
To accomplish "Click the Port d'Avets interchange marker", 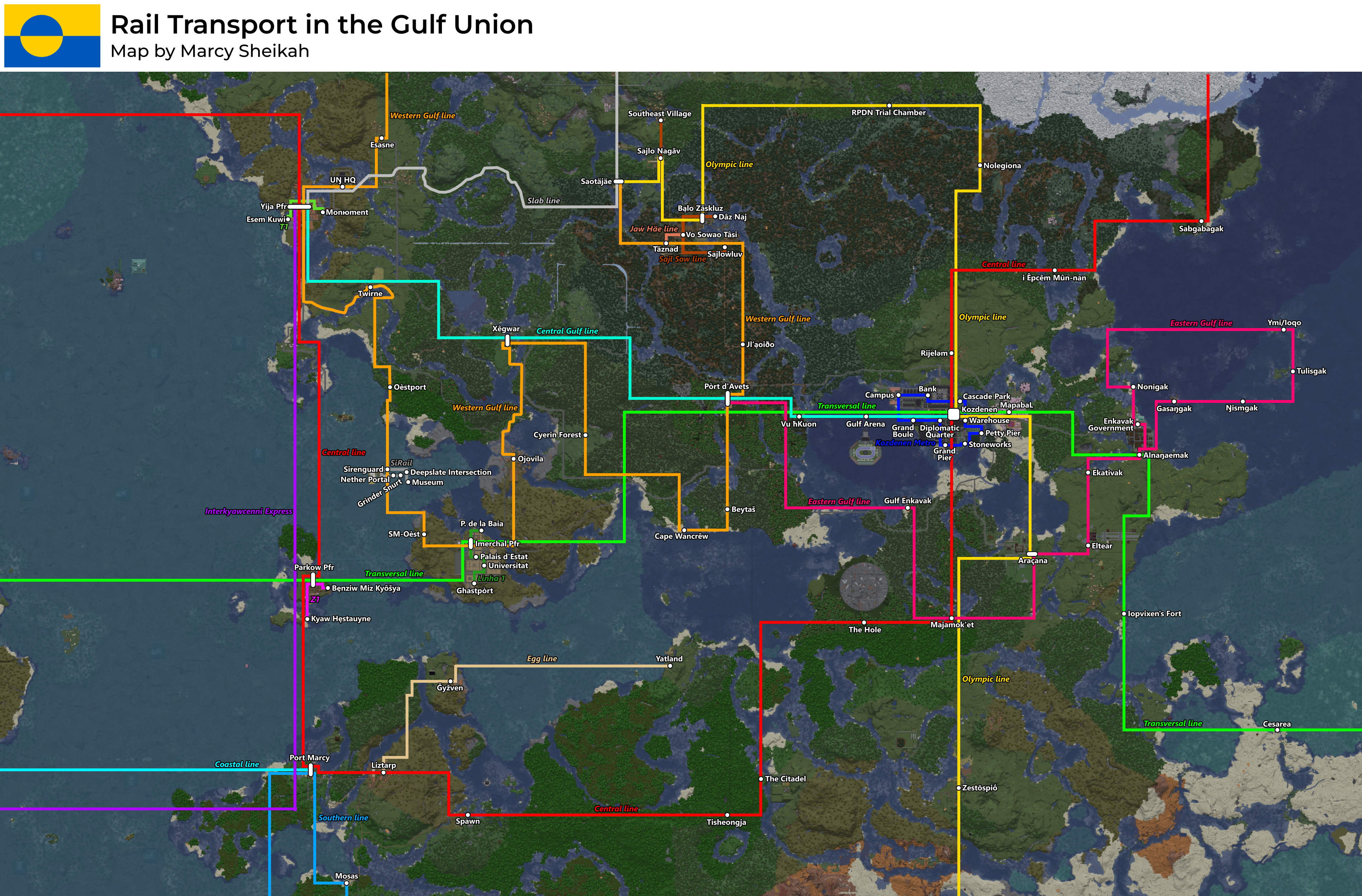I will click(x=727, y=399).
